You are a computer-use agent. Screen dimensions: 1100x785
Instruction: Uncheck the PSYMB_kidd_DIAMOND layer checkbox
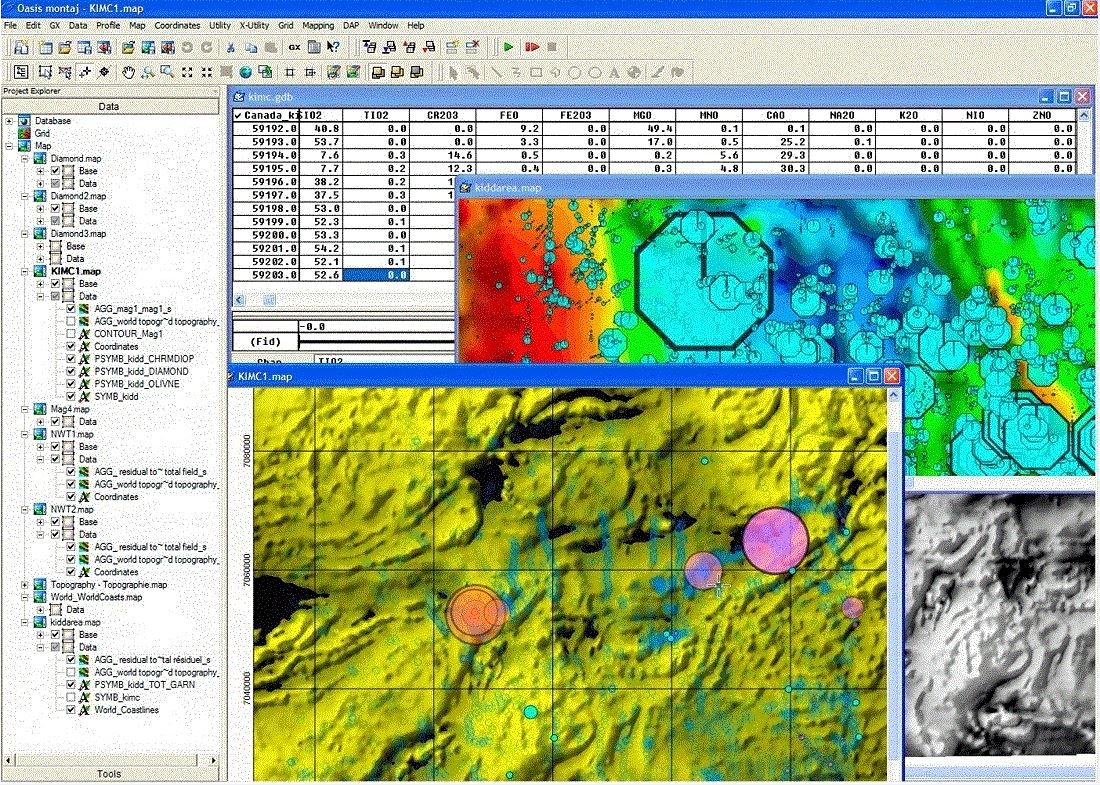(x=72, y=371)
